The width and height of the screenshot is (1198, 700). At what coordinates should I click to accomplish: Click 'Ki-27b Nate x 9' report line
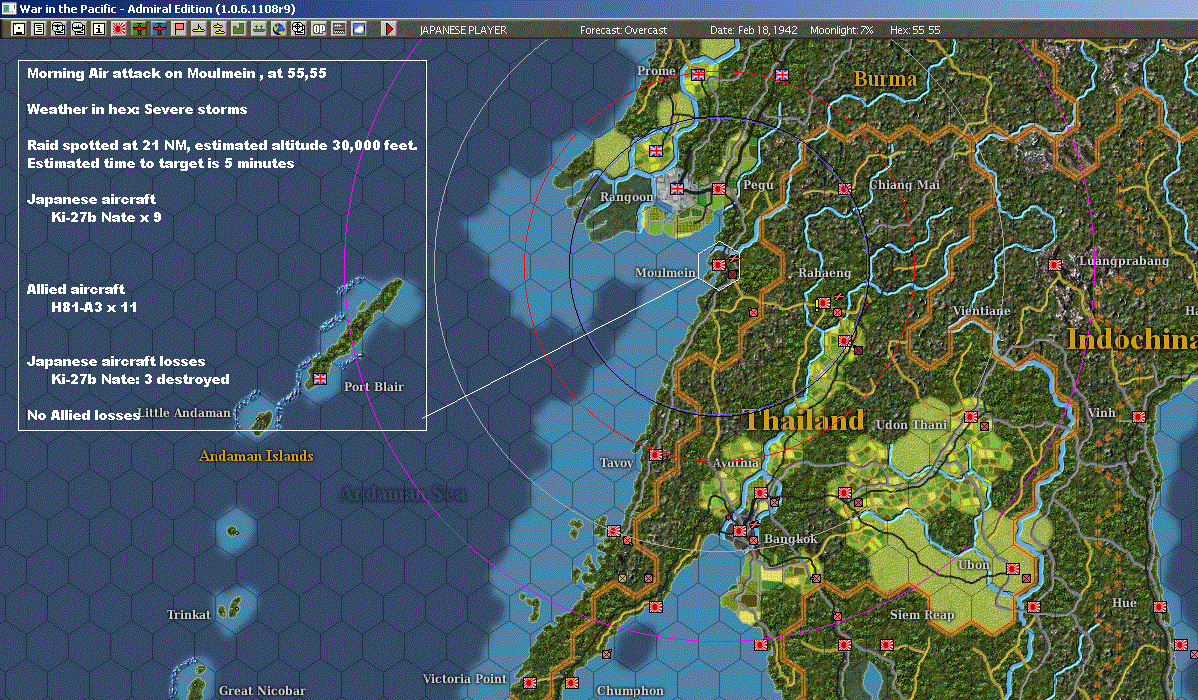coord(106,217)
